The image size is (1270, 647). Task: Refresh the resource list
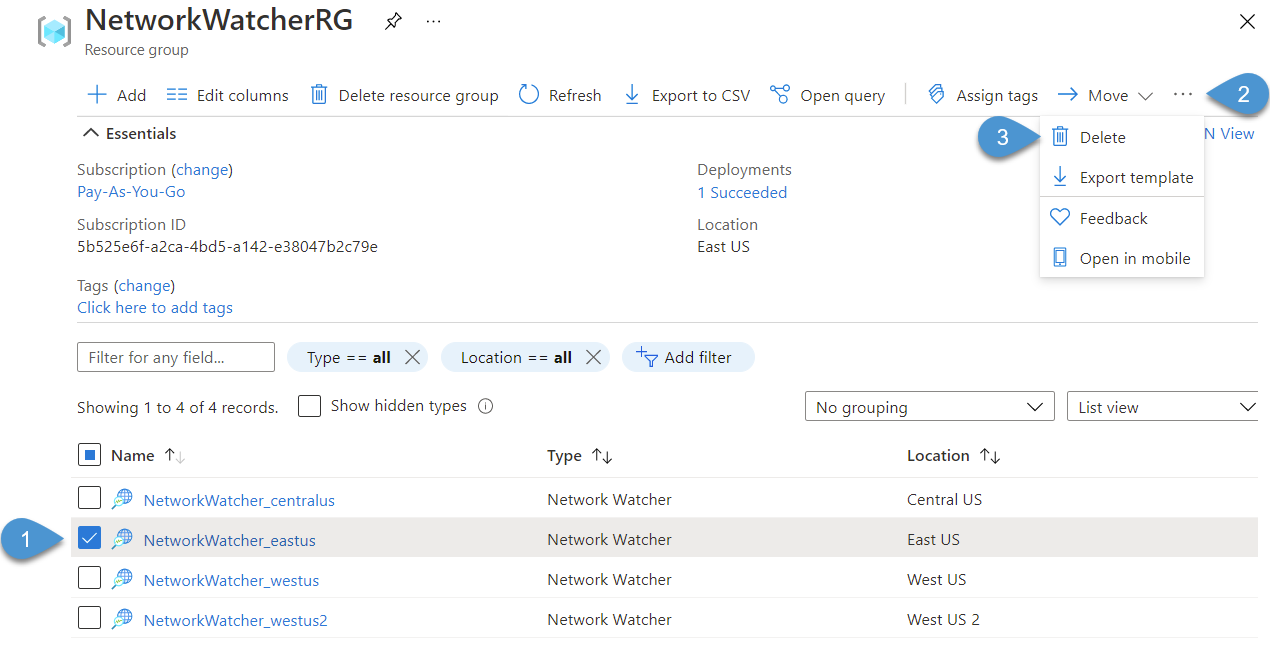[x=529, y=94]
